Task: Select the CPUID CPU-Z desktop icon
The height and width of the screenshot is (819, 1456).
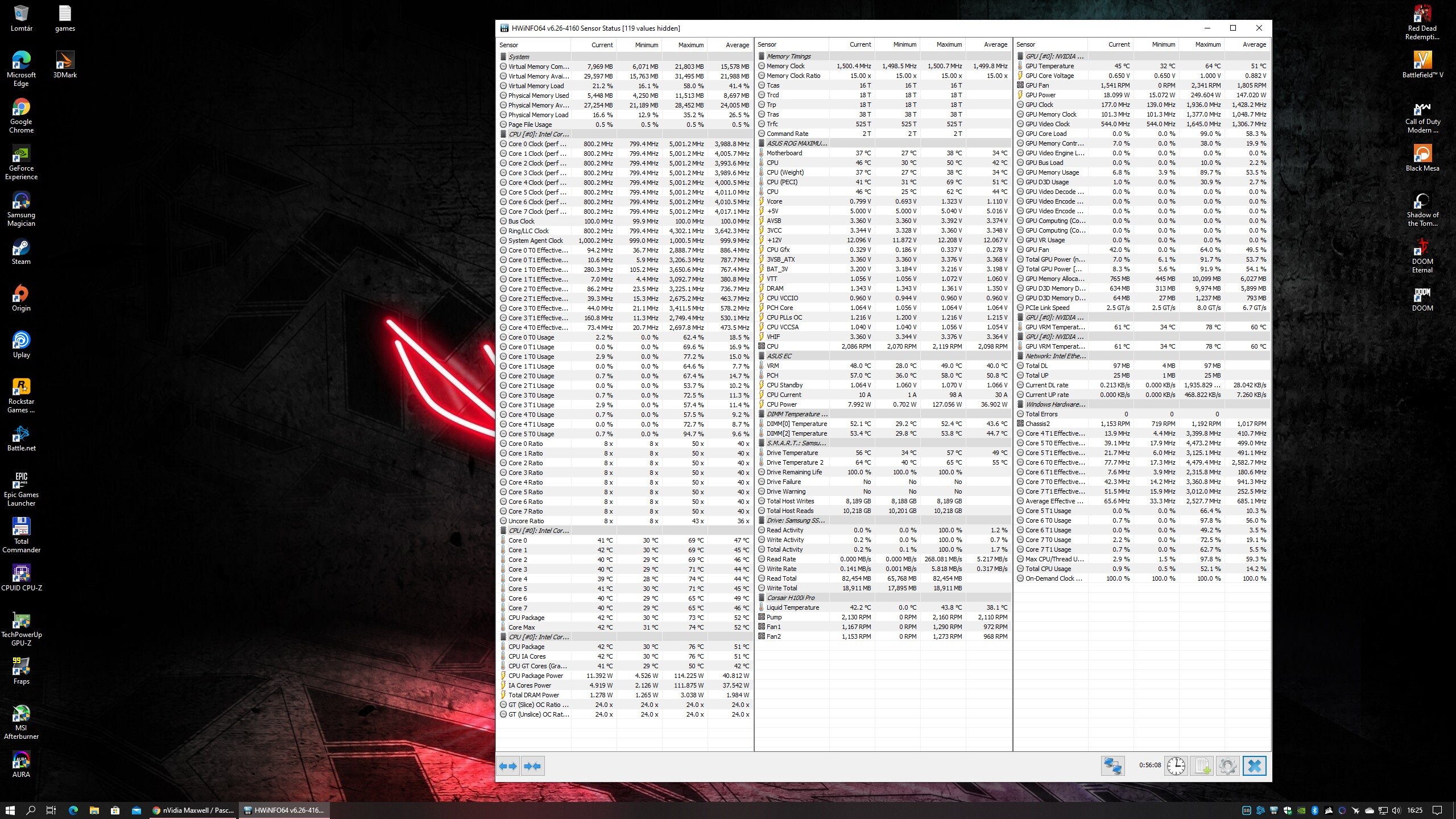Action: click(21, 578)
